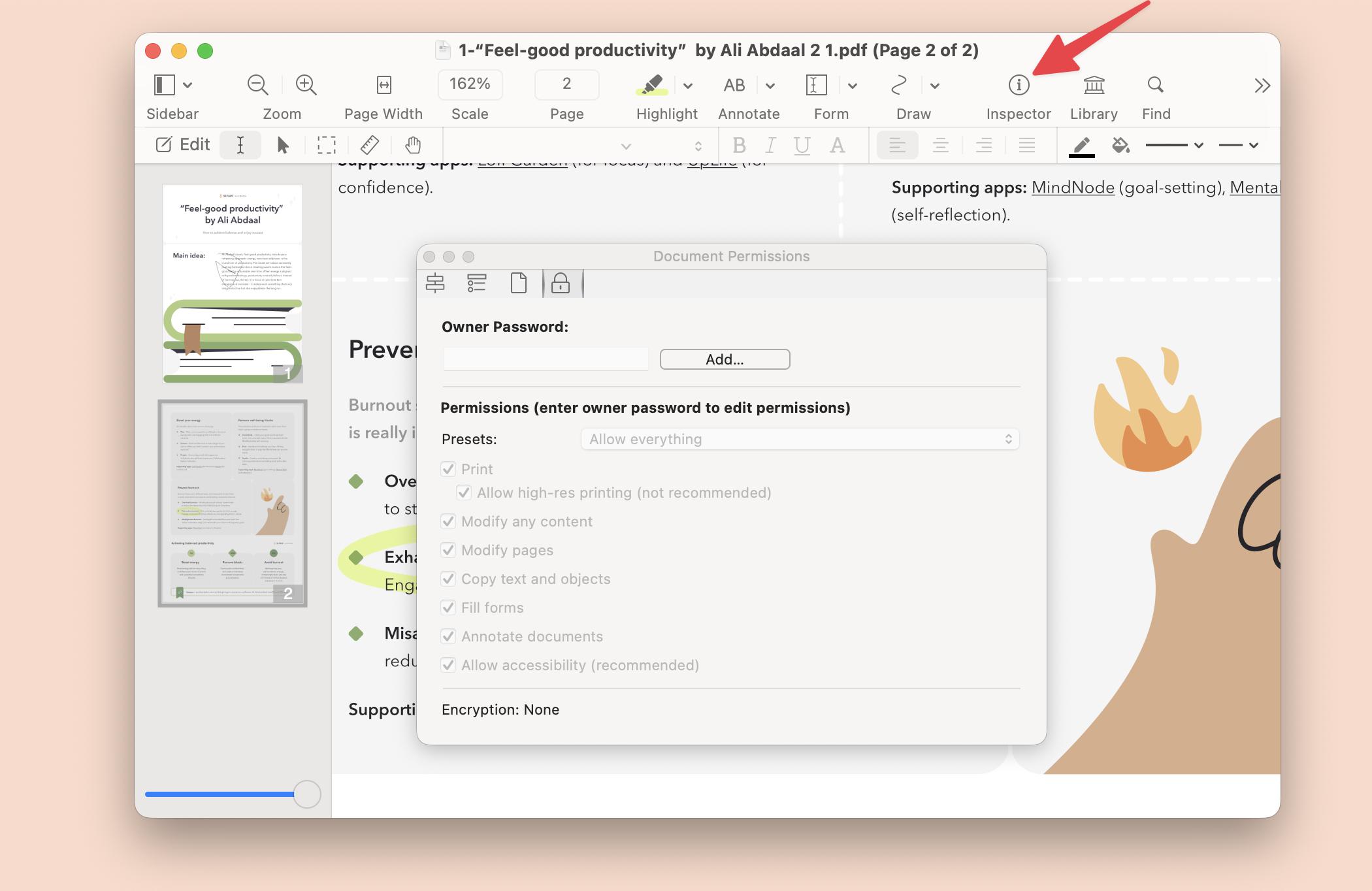Zoom out of the document
Screen dimensions: 1372x891
click(x=257, y=85)
